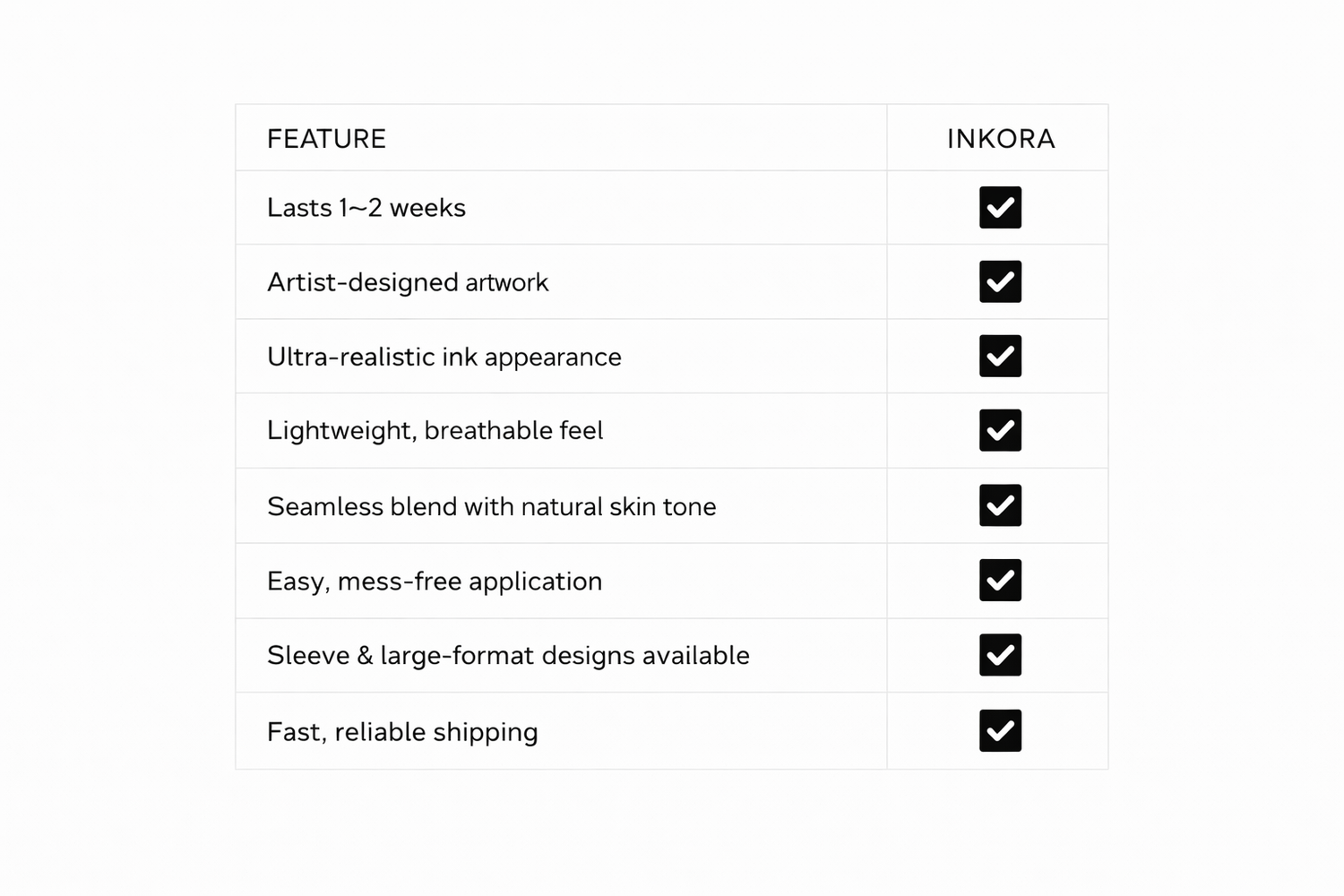Click 'Seamless blend with natural skin tone'
The width and height of the screenshot is (1344, 896).
coord(491,506)
